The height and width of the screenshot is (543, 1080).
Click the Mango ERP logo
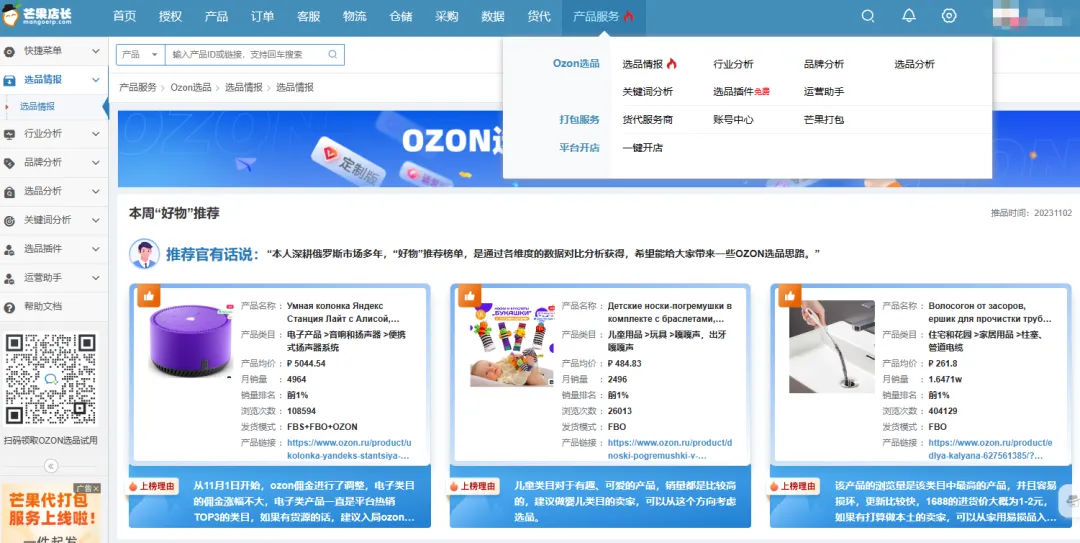pos(38,15)
